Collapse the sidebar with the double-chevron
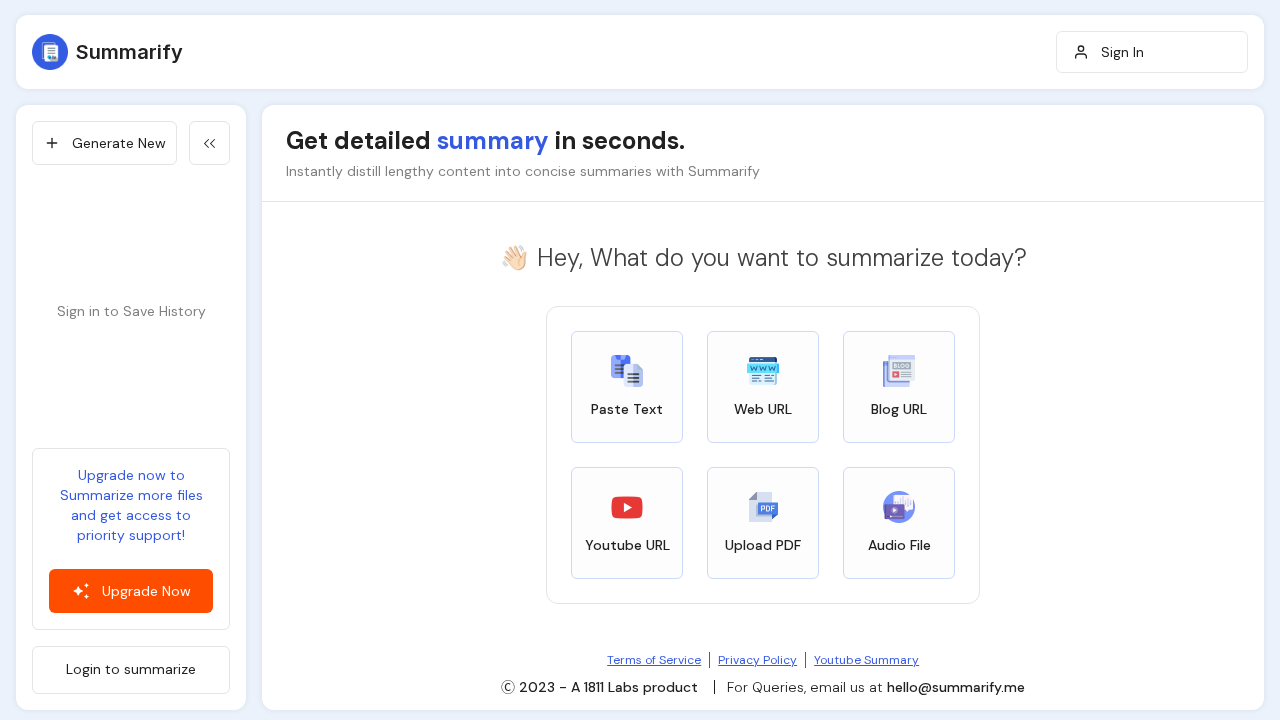 [x=209, y=143]
